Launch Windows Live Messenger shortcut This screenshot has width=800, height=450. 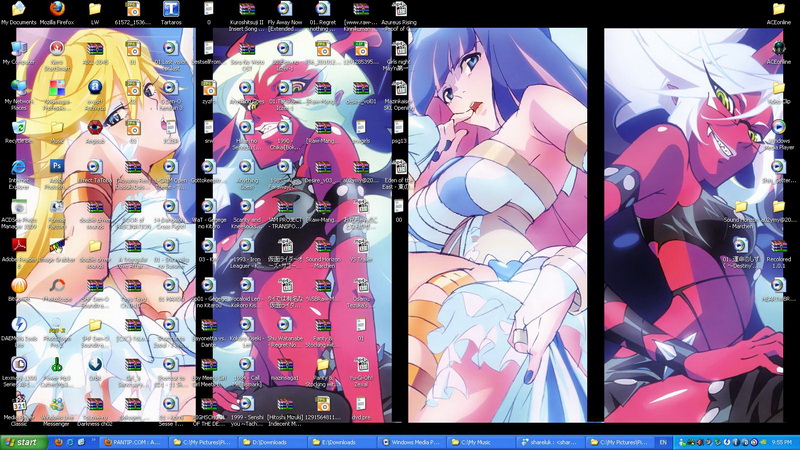tap(57, 412)
